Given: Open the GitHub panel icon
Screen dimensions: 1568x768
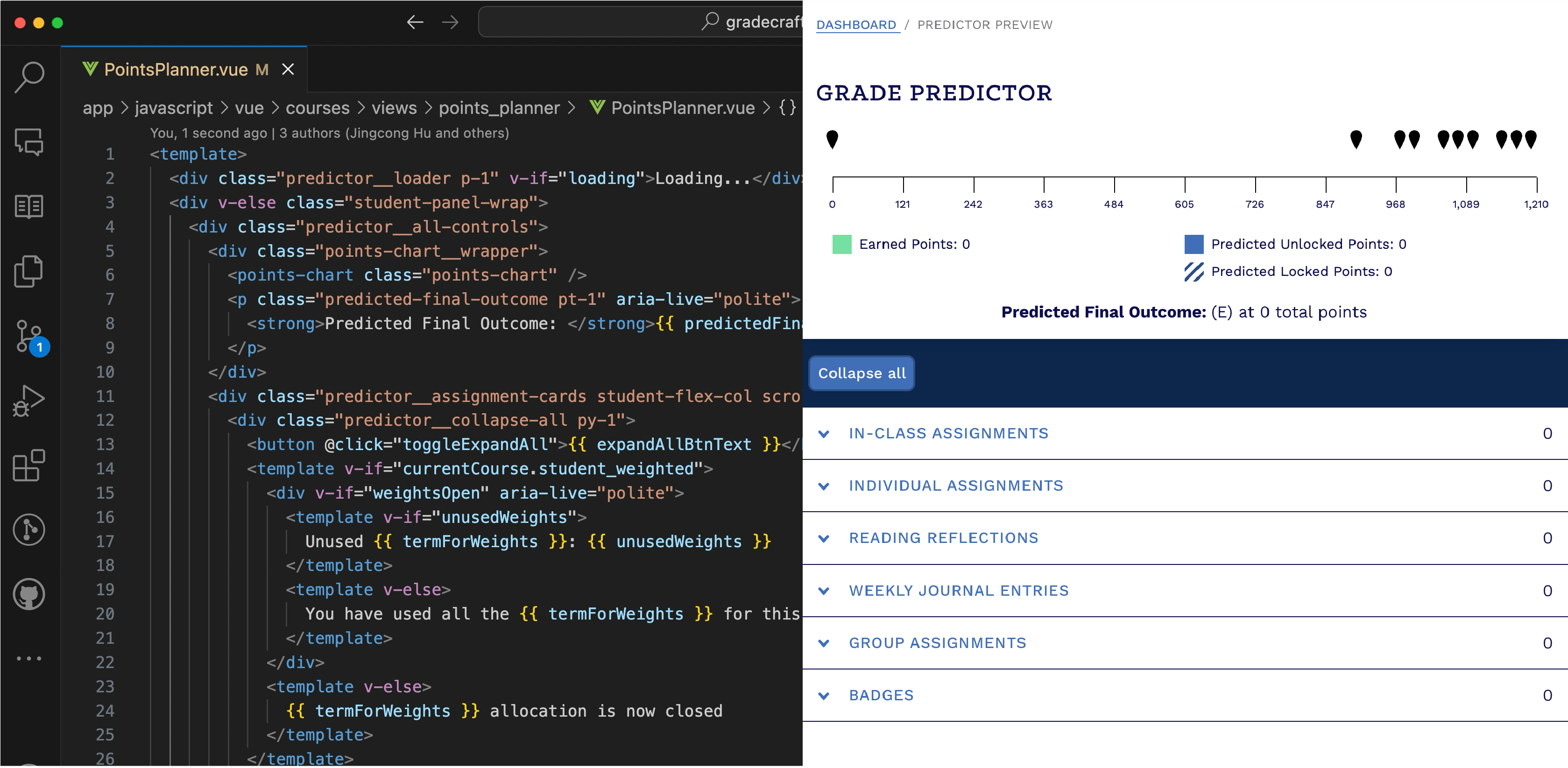Looking at the screenshot, I should click(x=29, y=594).
